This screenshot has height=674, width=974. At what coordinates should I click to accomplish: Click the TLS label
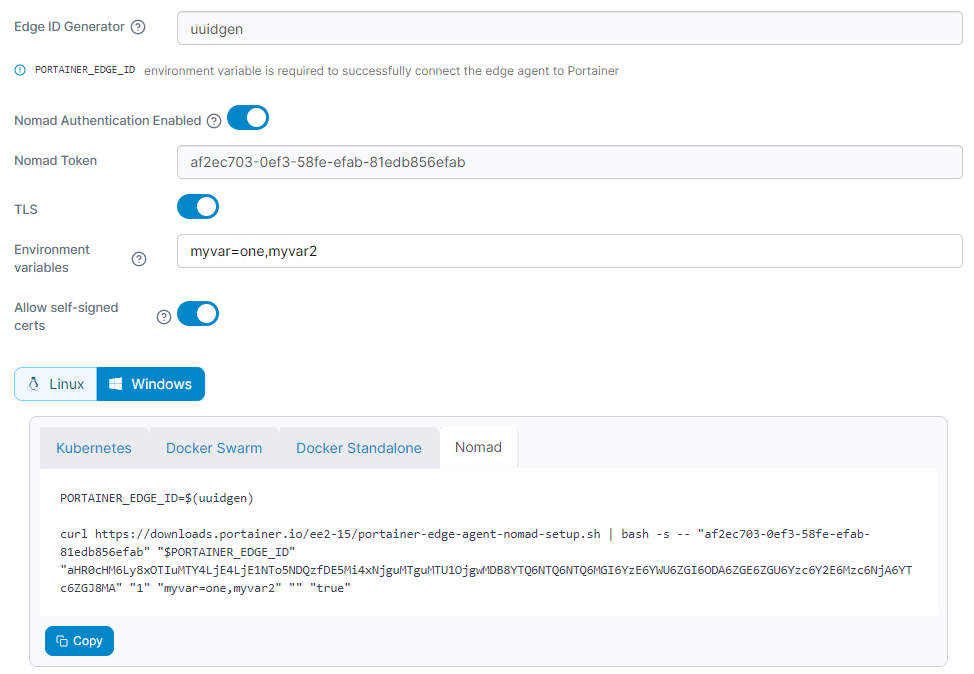(26, 209)
